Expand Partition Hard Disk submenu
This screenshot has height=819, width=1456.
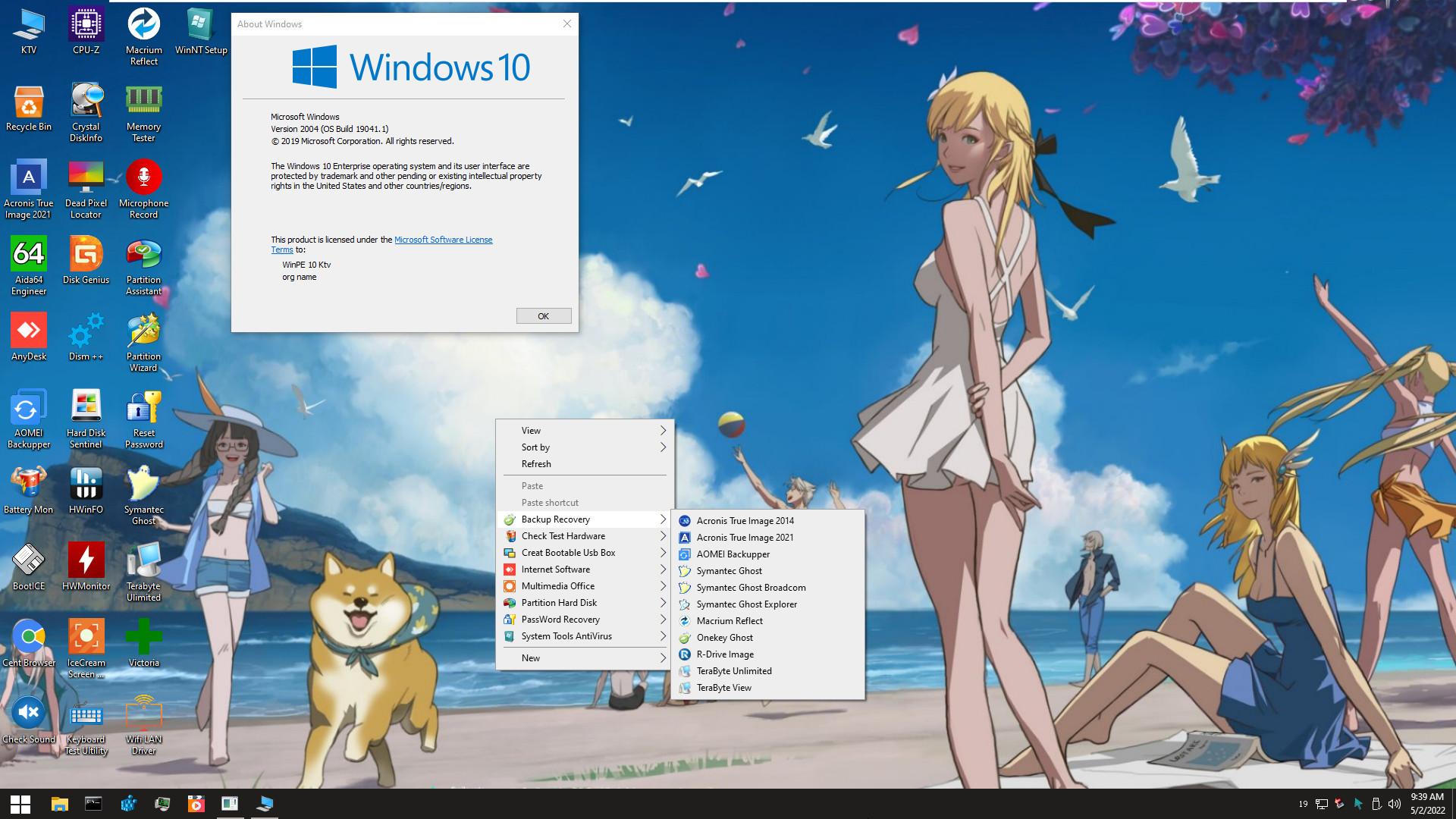[585, 603]
